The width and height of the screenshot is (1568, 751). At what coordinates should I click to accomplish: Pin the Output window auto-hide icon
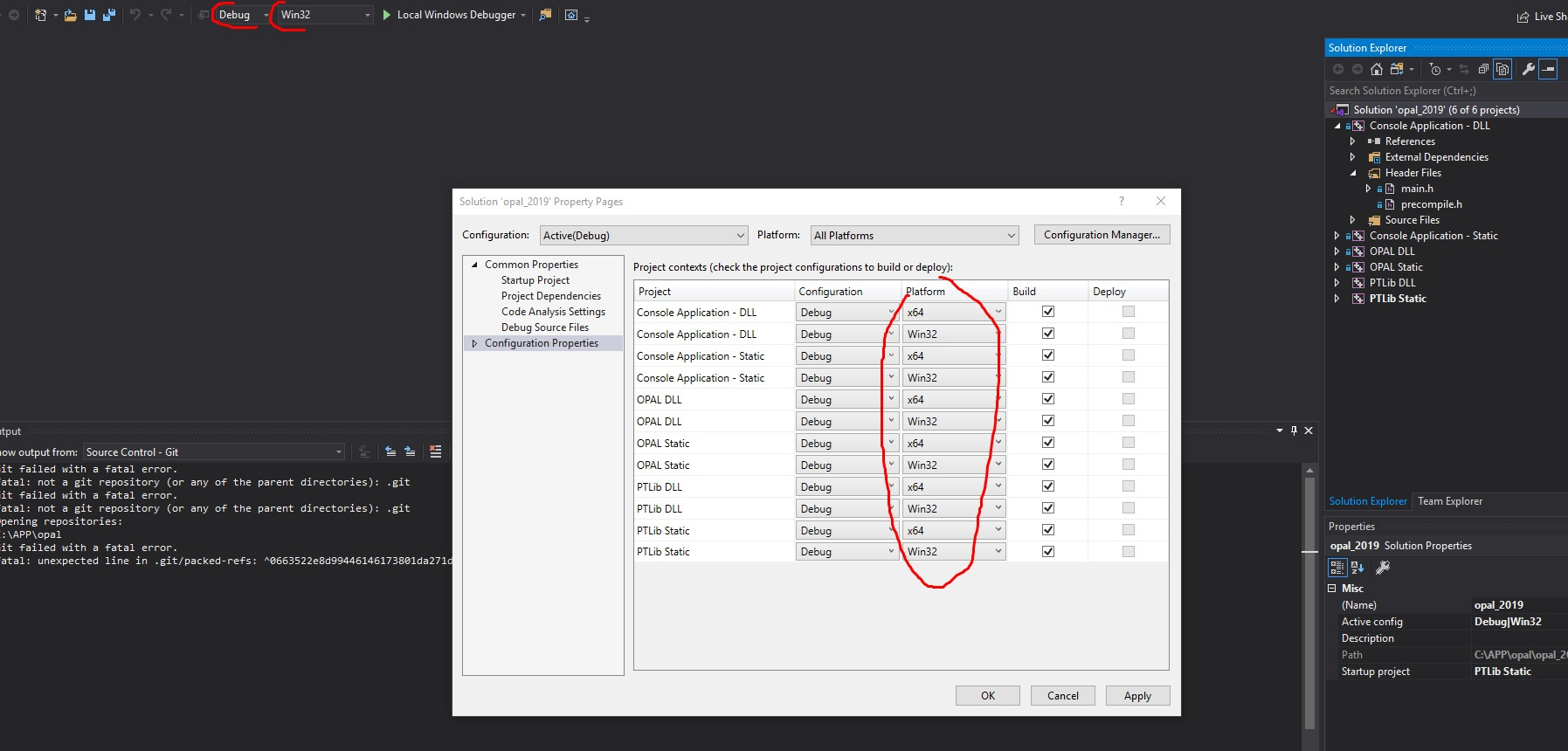tap(1294, 431)
